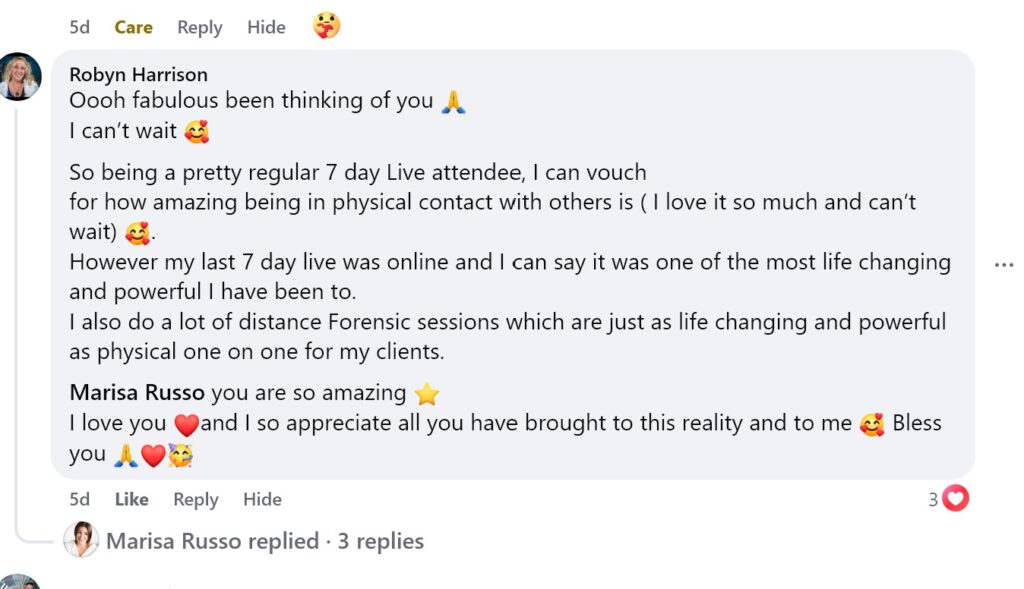Reply to Robyn Harrison's comment
Screen dimensions: 1024x589
(195, 499)
